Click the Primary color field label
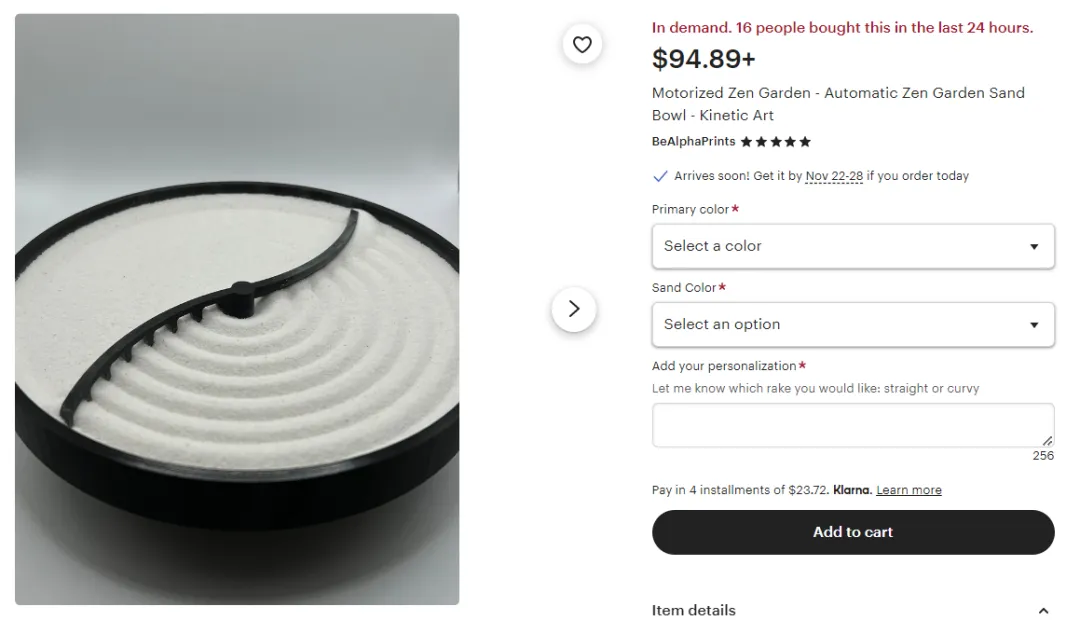This screenshot has height=634, width=1080. coord(690,209)
